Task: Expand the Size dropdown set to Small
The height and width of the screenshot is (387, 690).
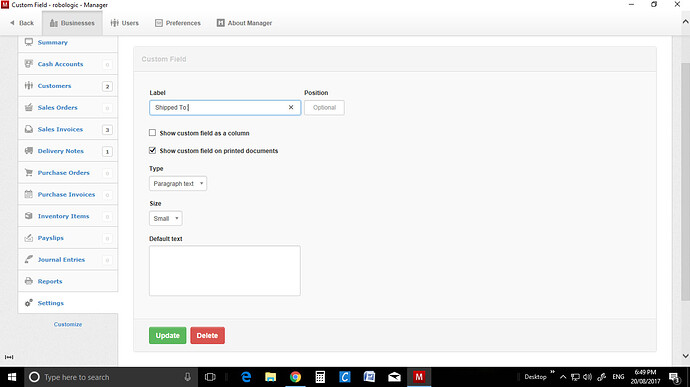Action: coord(165,218)
